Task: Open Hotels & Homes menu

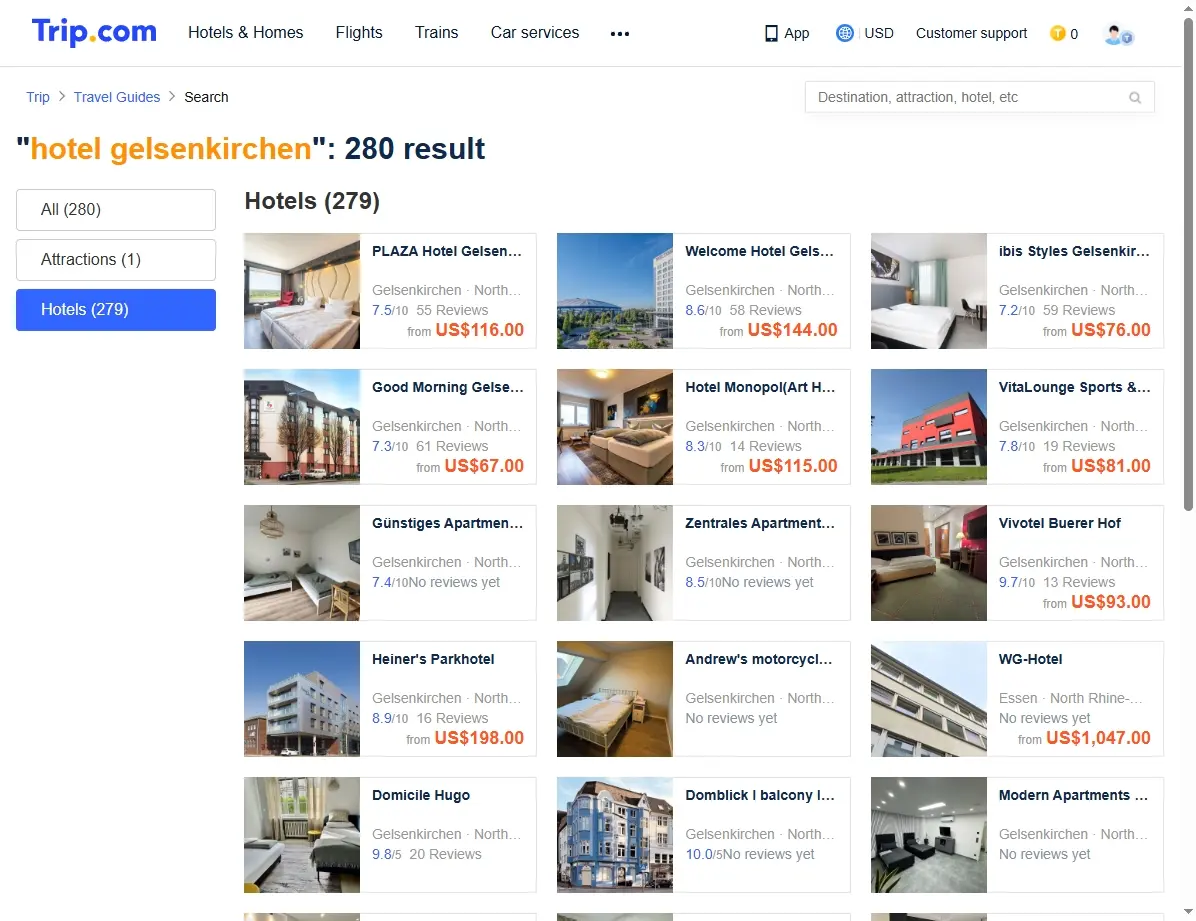Action: (246, 32)
